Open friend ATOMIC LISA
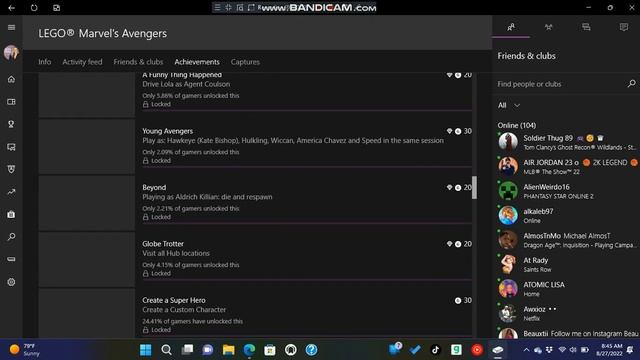This screenshot has height=360, width=640. [566, 289]
